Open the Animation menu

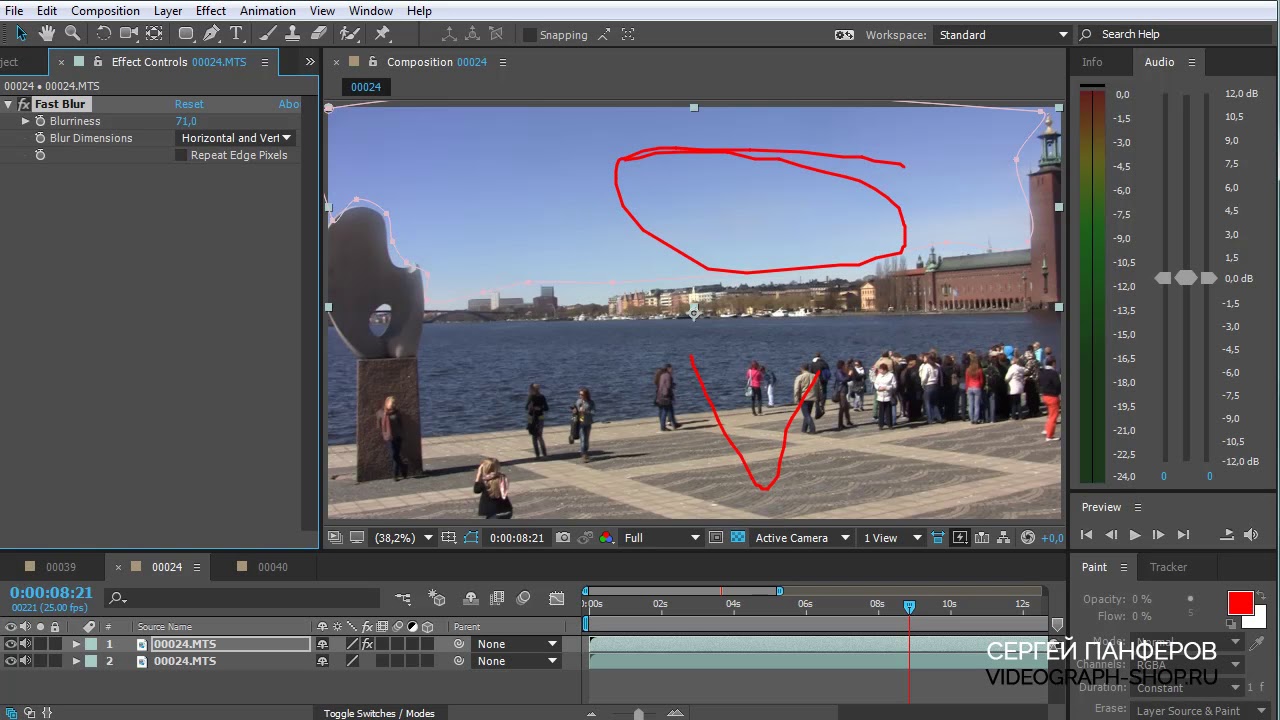(267, 11)
